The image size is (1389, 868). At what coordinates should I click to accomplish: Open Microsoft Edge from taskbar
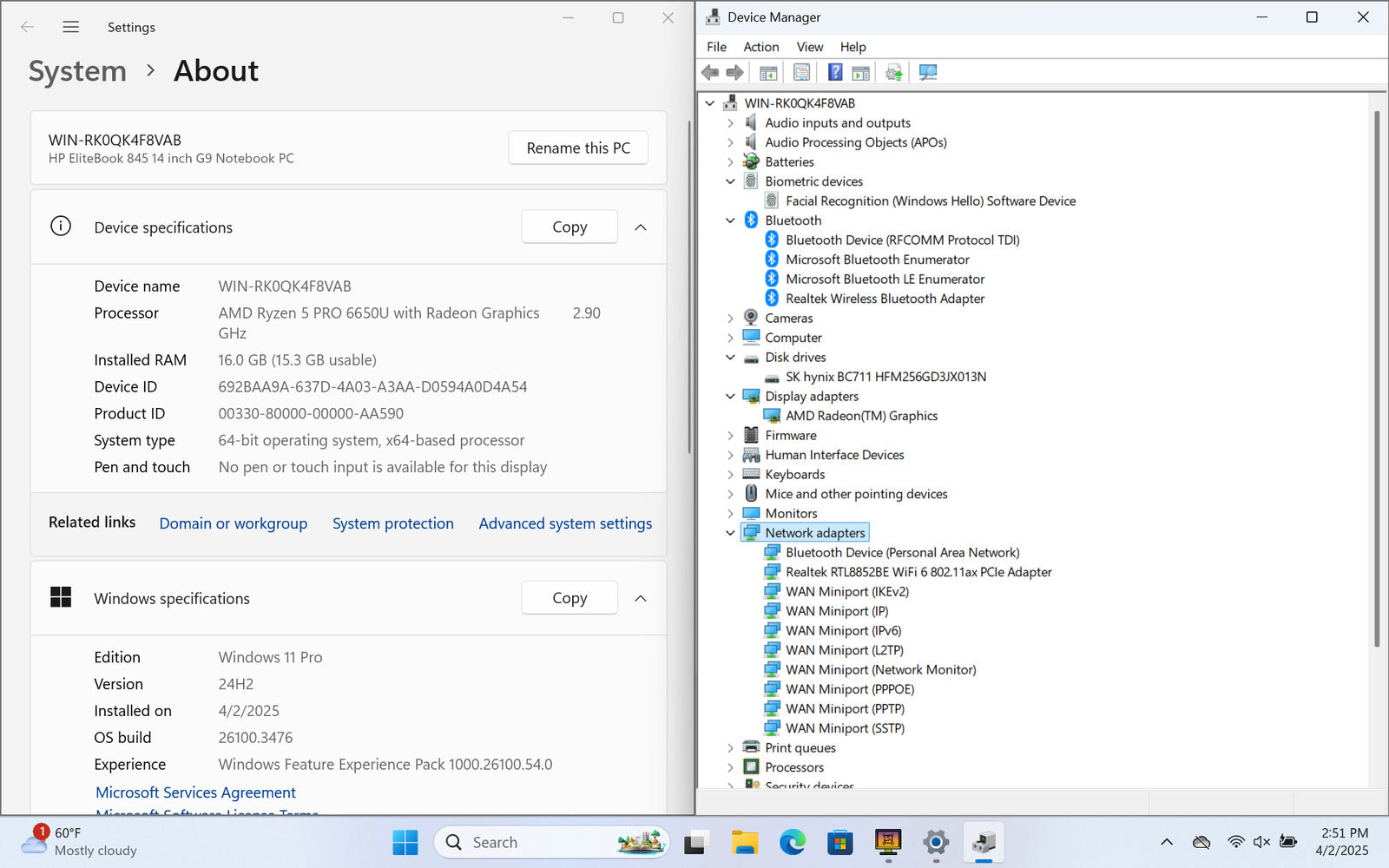[792, 842]
